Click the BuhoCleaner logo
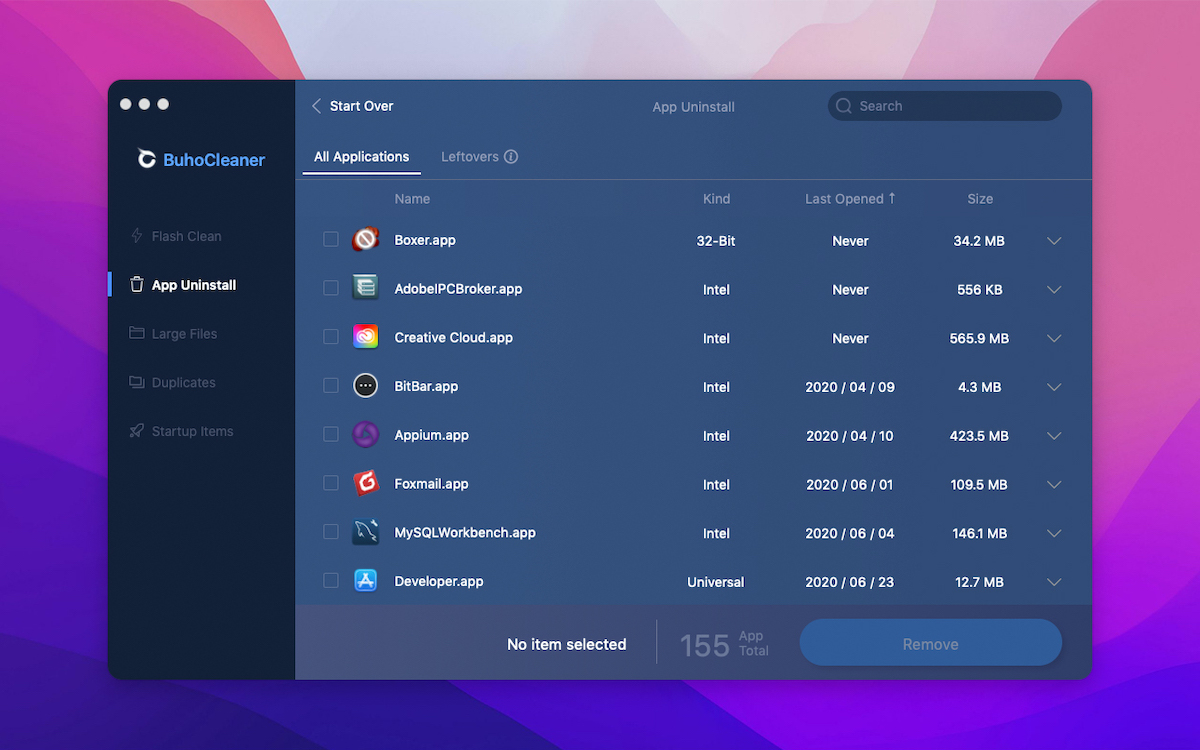 pyautogui.click(x=147, y=159)
